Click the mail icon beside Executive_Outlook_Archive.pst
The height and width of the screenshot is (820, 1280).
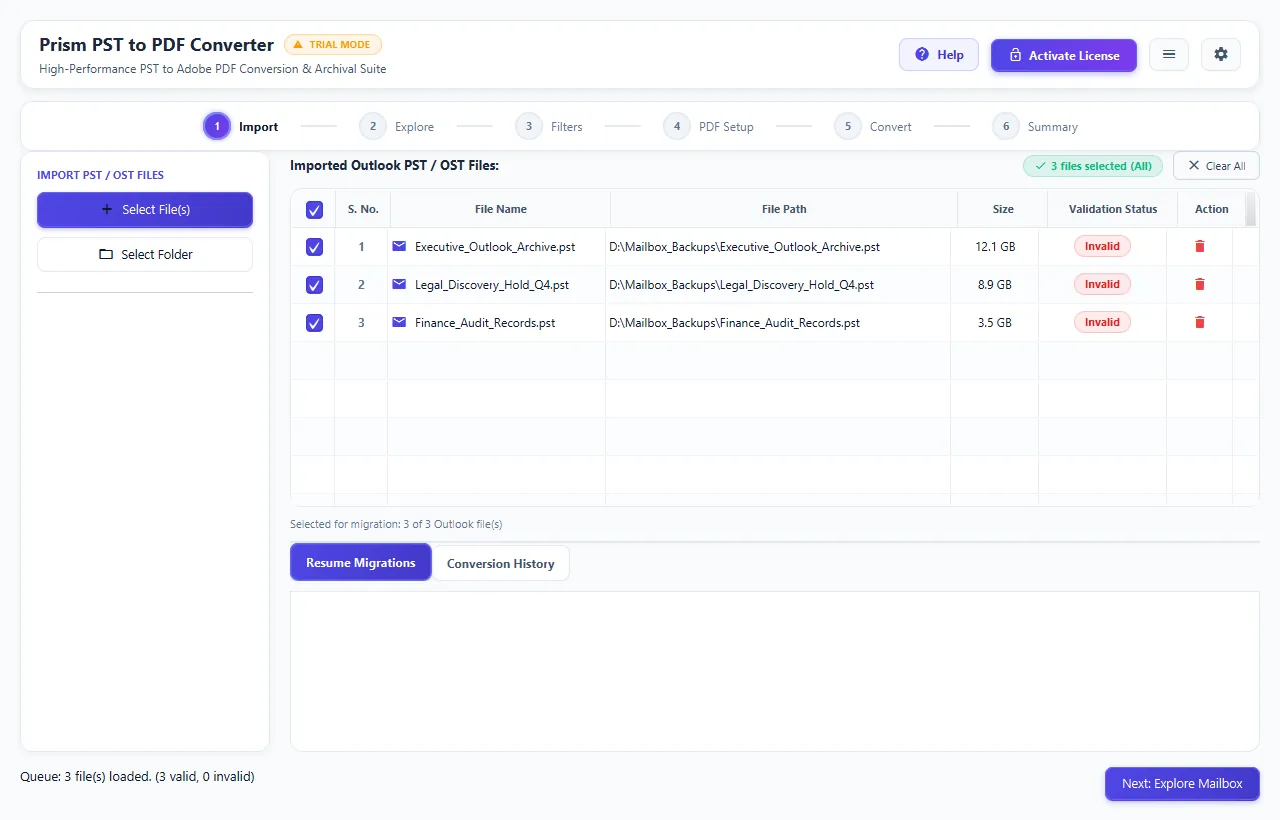[399, 246]
